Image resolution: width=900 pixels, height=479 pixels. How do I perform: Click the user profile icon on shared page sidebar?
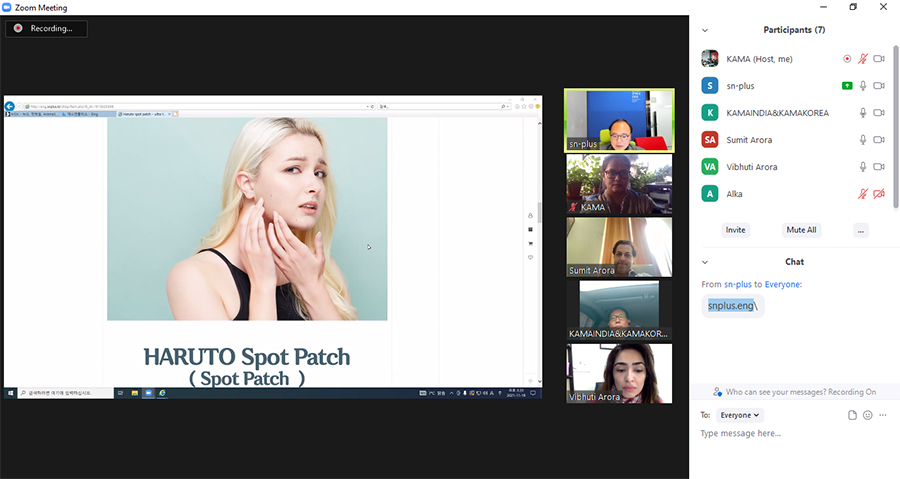click(530, 216)
